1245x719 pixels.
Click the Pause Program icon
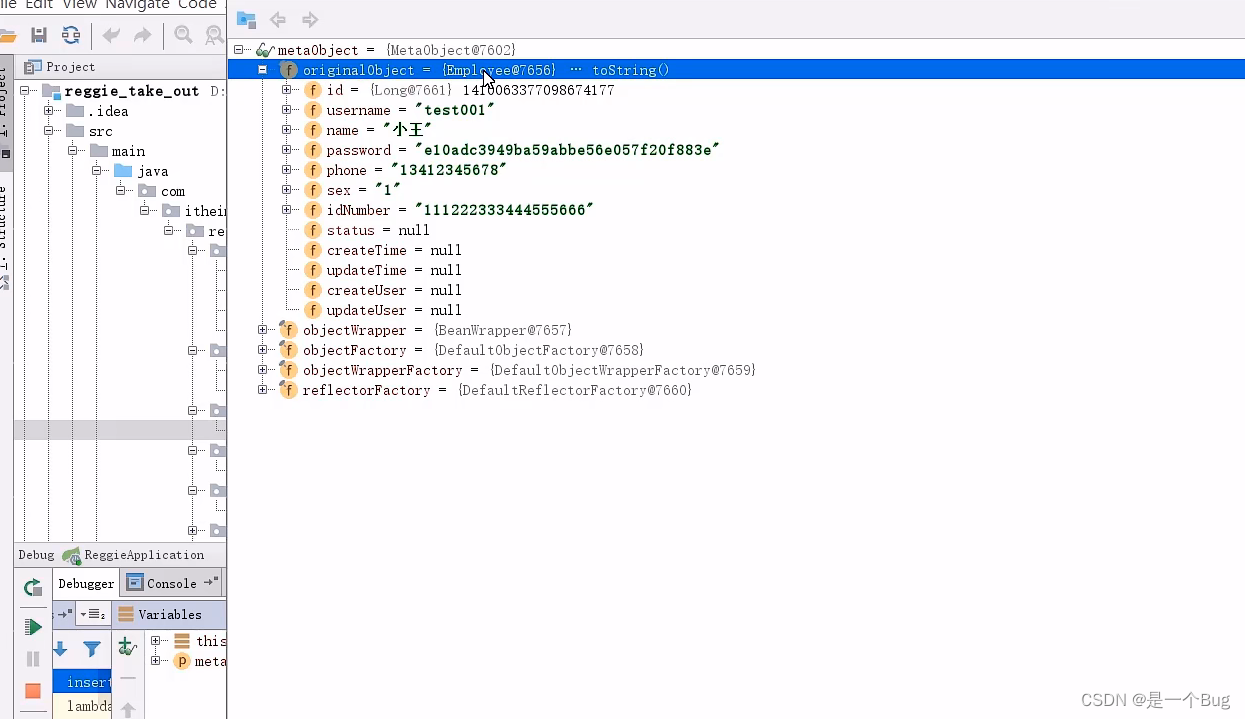click(33, 659)
